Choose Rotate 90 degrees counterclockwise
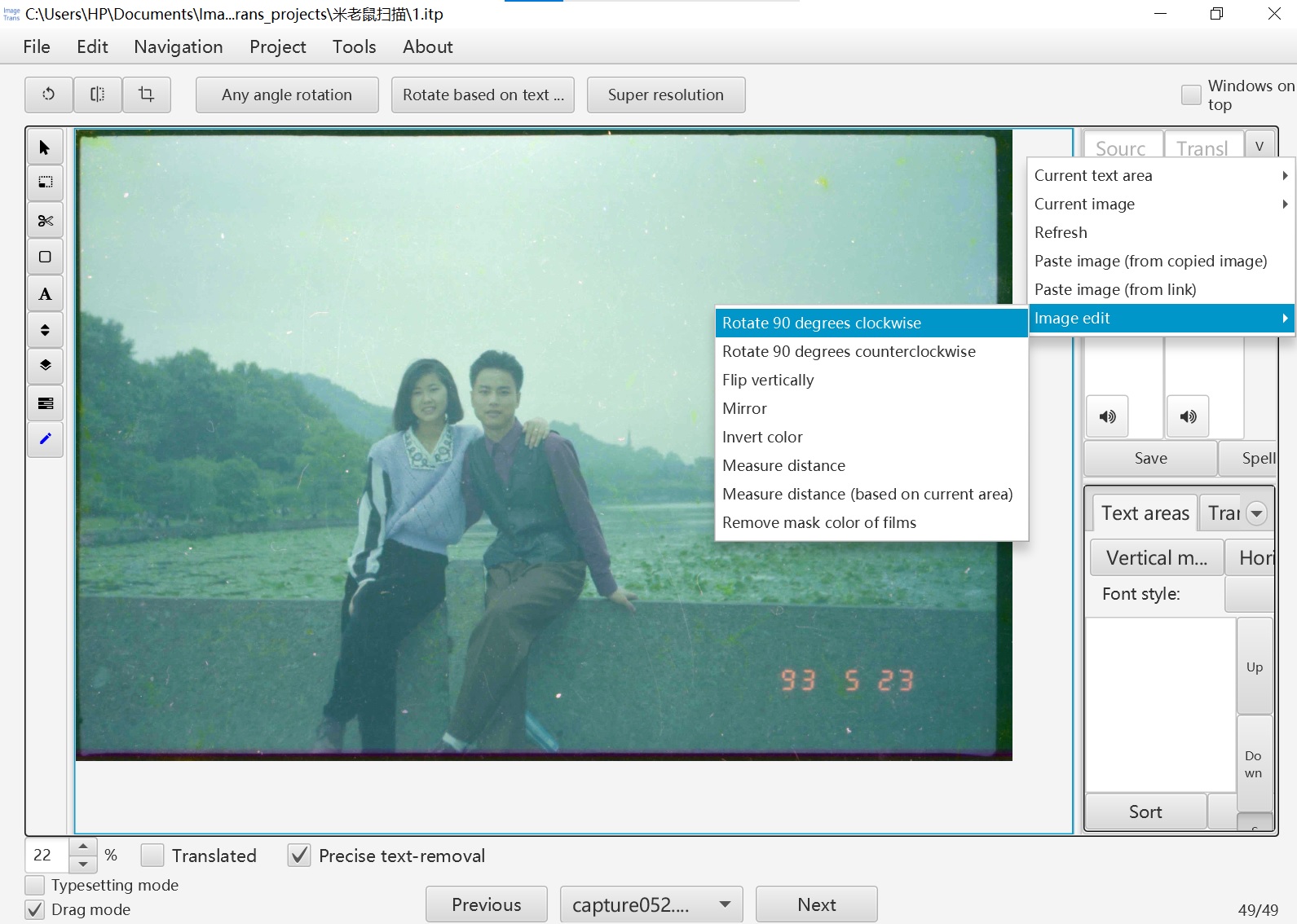 coord(849,351)
